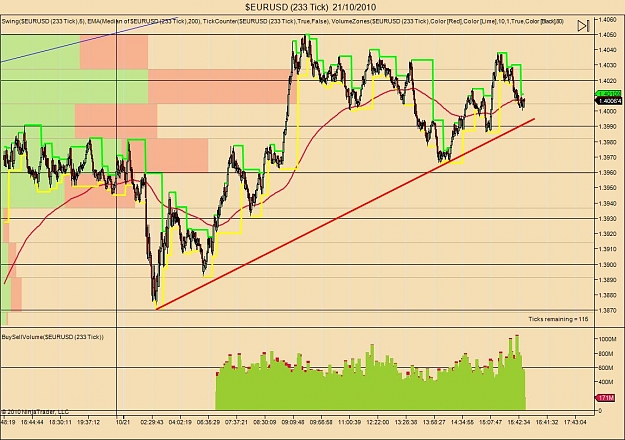Click the 1.3890 price axis label
Viewport: 625px width, 440px height.
coord(607,280)
